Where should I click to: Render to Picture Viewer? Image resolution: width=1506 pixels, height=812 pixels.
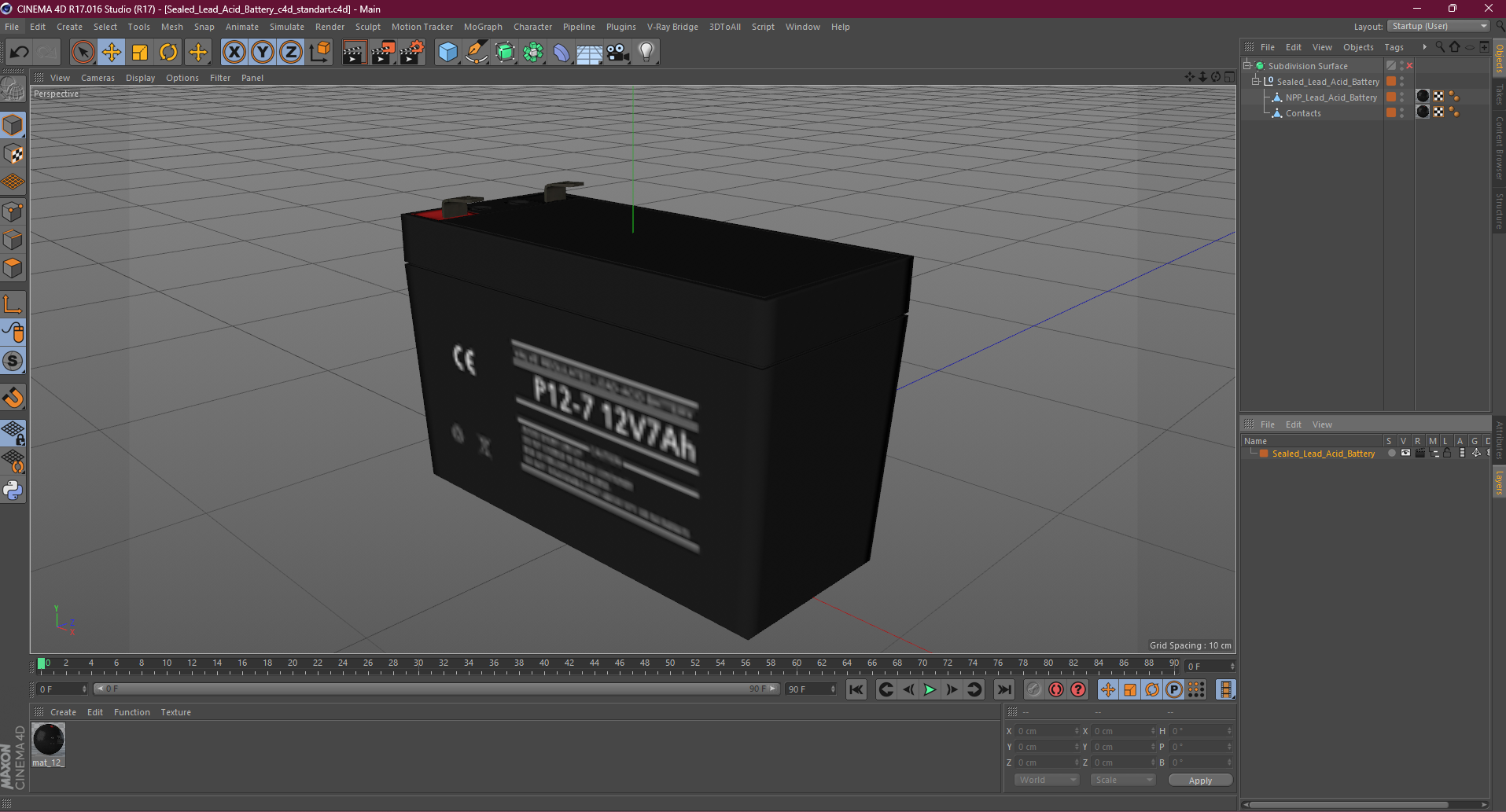pyautogui.click(x=383, y=53)
